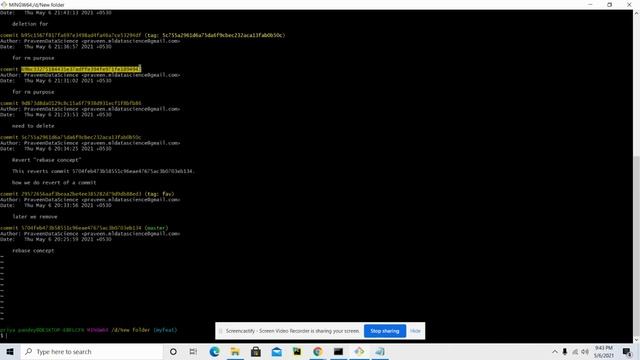Screen dimensions: 640x360
Task: Restore down the MINGW64 terminal window
Action: [x=609, y=4]
